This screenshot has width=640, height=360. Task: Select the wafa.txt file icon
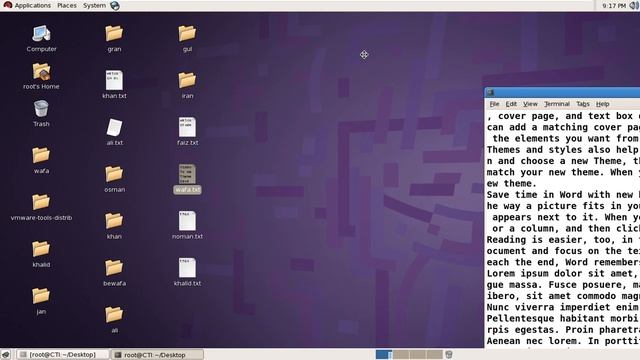click(187, 174)
